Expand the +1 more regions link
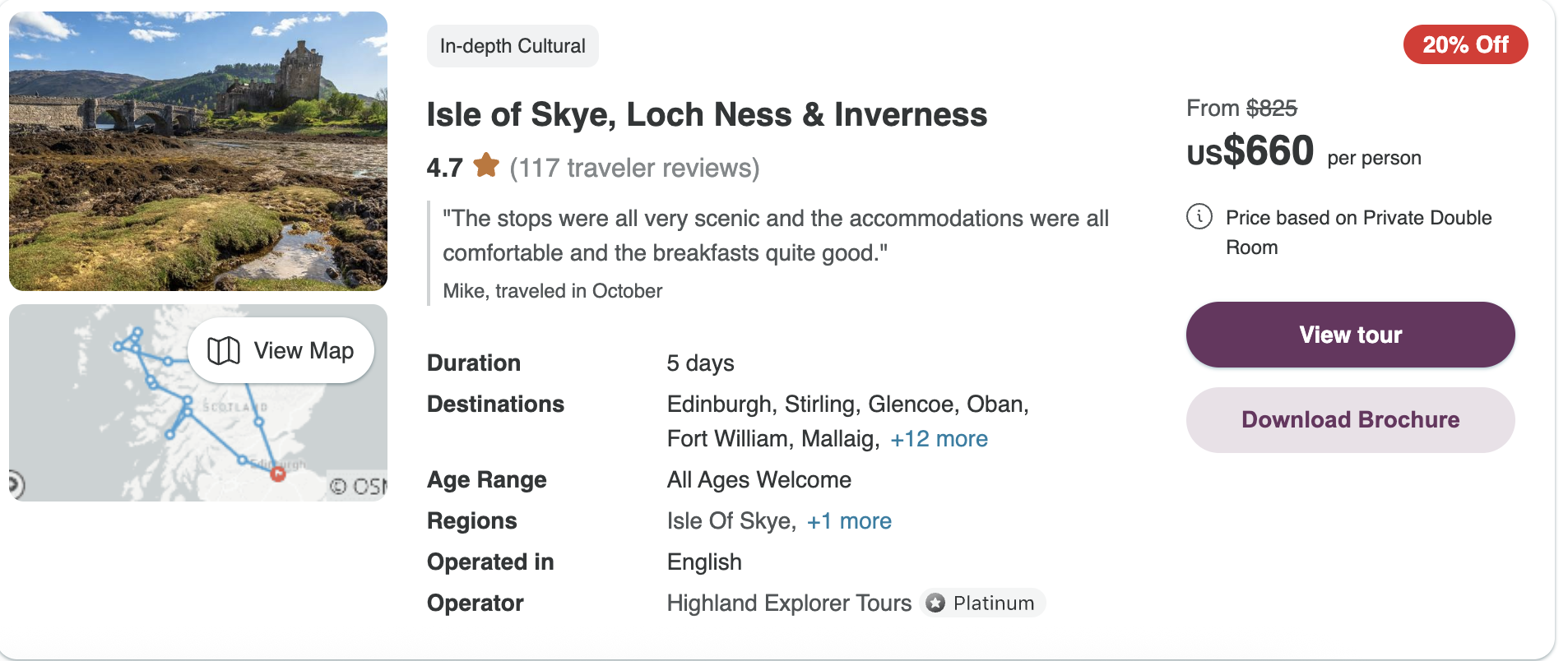Screen dimensions: 1568x661 point(849,521)
